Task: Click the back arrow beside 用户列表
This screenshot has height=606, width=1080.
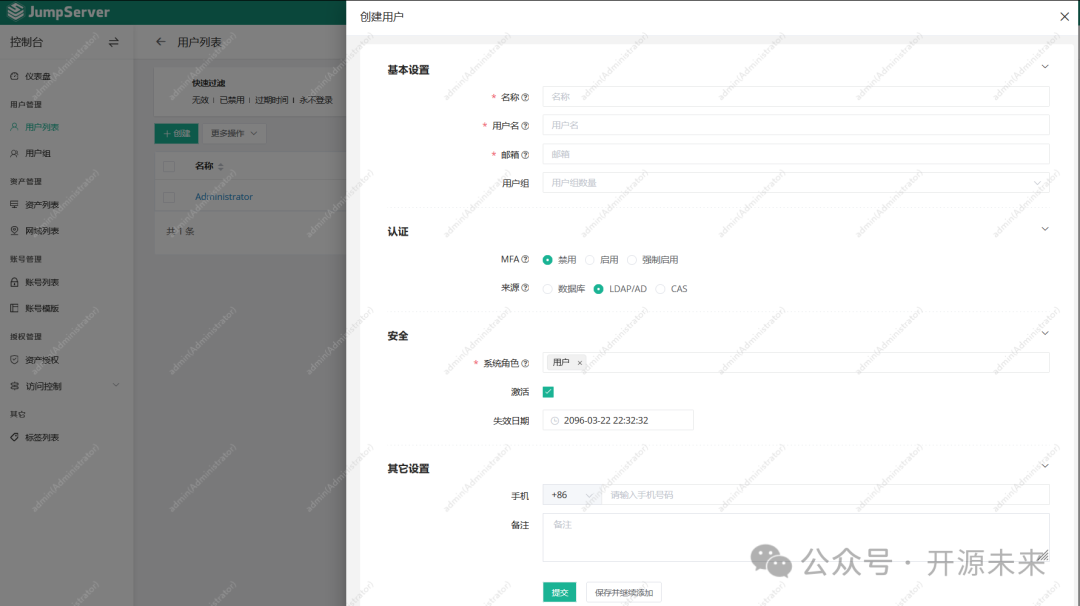Action: (x=160, y=42)
